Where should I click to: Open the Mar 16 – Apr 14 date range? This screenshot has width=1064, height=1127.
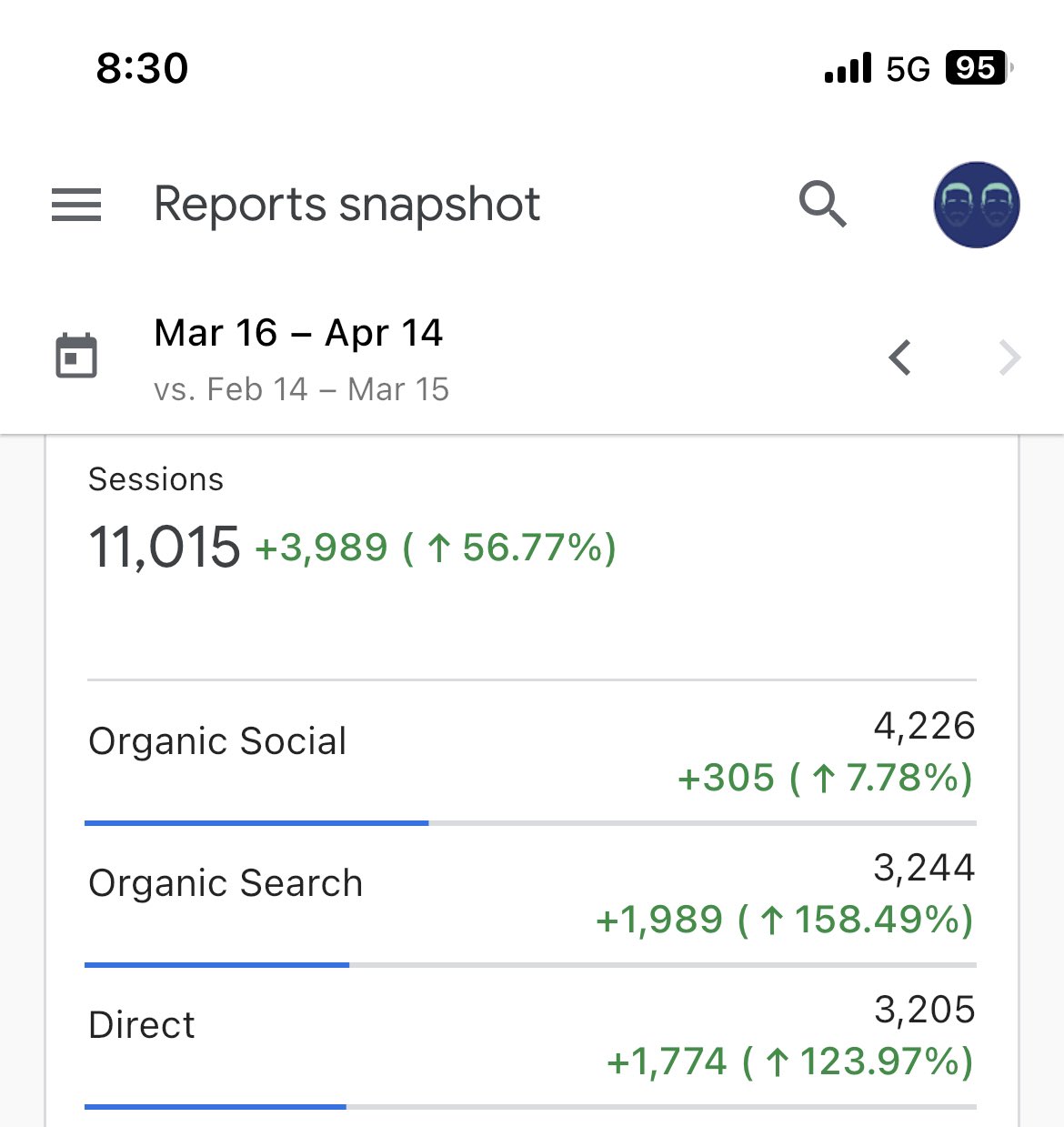coord(298,333)
